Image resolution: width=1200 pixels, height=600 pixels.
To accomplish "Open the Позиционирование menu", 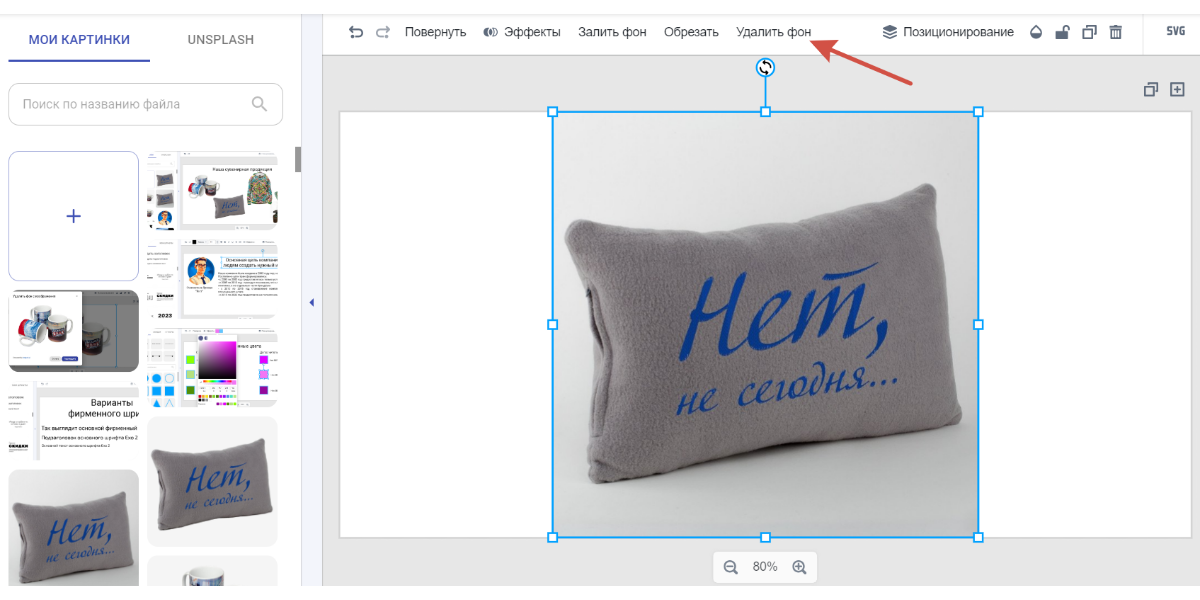I will click(947, 32).
